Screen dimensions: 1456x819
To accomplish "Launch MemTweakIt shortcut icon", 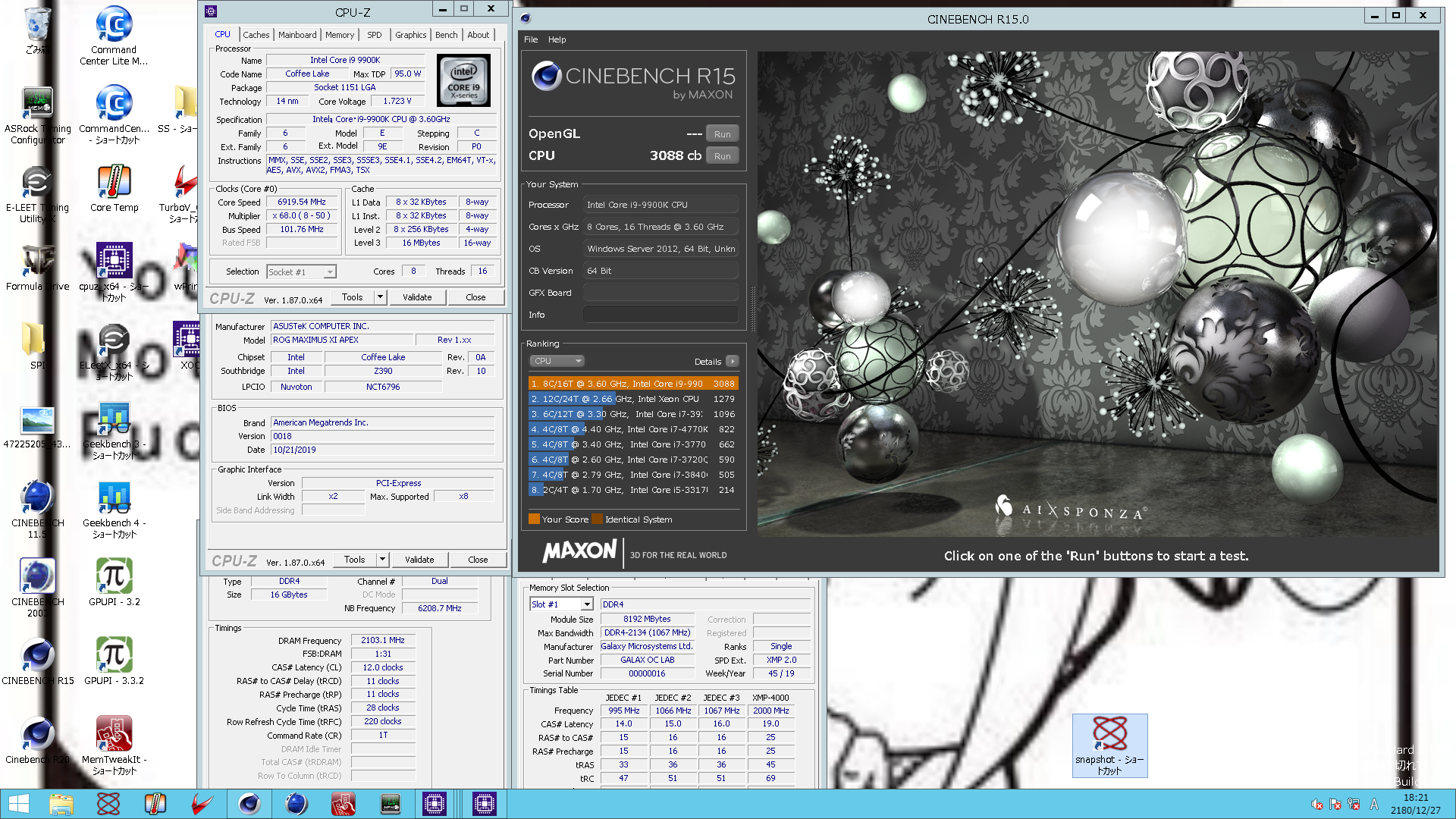I will point(114,745).
